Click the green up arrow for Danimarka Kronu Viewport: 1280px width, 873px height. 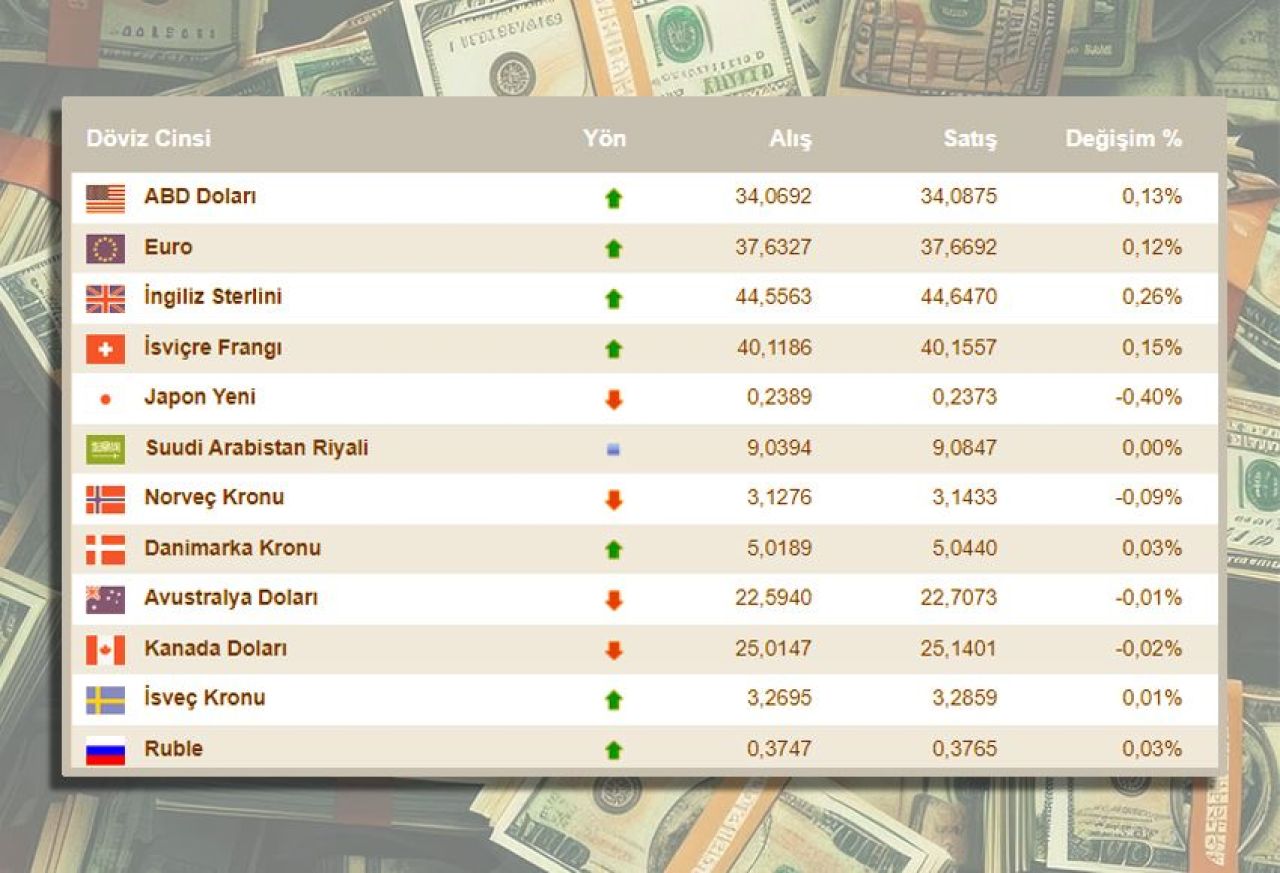coord(614,550)
